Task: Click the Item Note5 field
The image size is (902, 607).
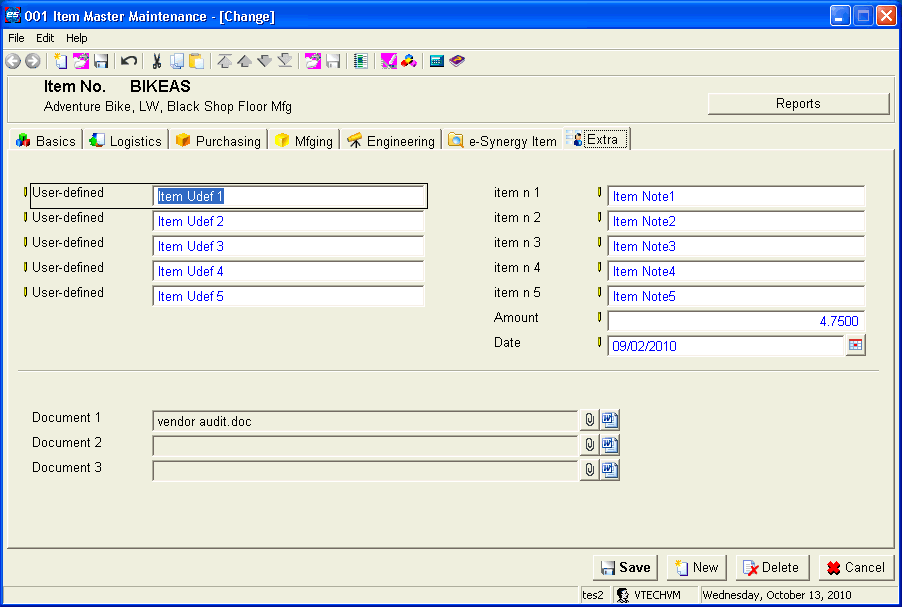Action: (736, 296)
